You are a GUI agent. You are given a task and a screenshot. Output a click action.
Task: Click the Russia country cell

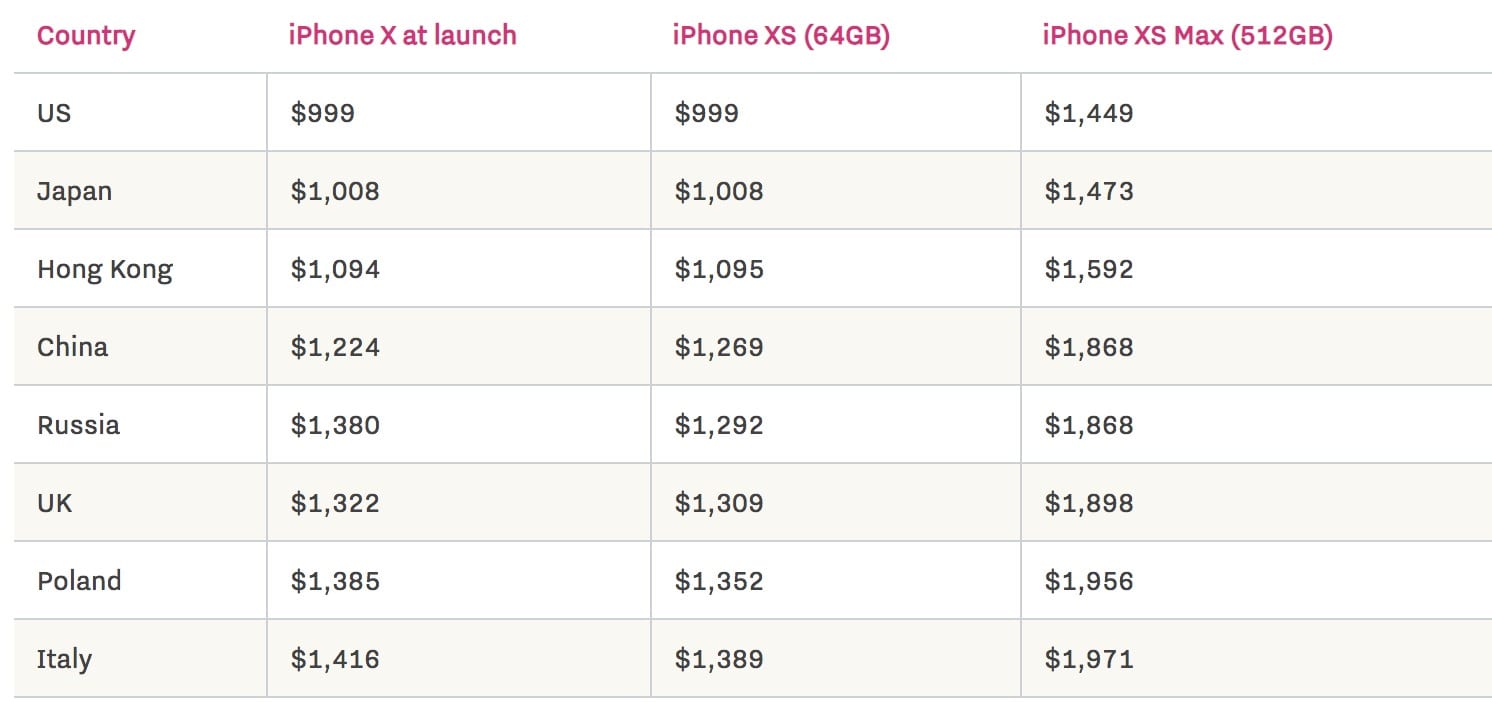[78, 425]
